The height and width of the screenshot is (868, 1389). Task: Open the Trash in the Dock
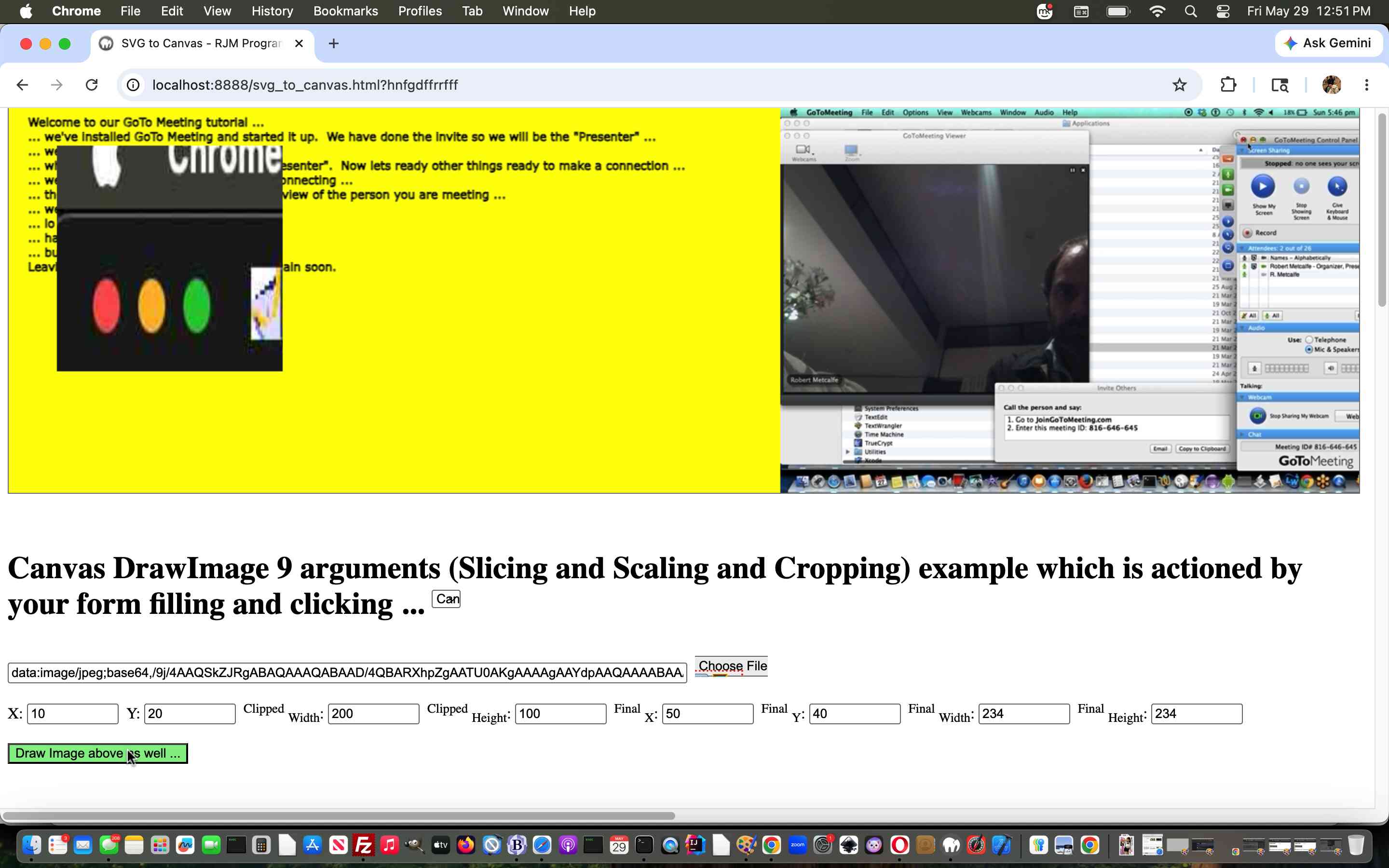(1356, 845)
